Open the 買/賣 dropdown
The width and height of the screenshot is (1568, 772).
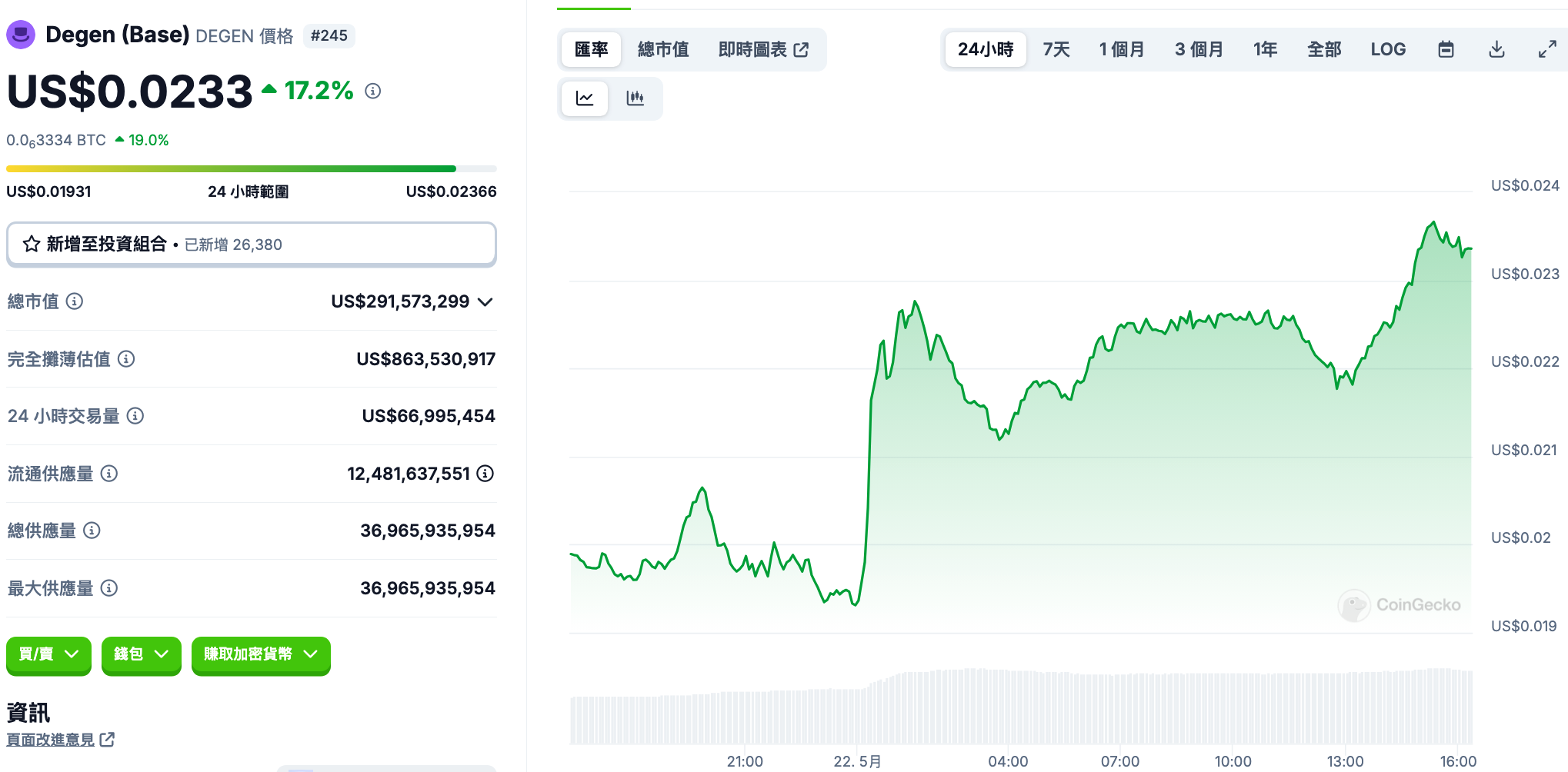(x=48, y=655)
